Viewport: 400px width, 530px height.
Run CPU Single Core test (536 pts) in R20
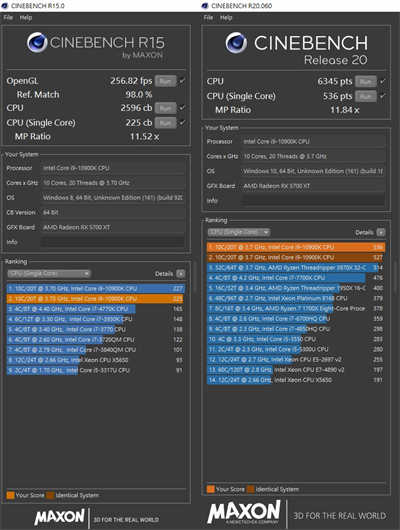pyautogui.click(x=366, y=96)
